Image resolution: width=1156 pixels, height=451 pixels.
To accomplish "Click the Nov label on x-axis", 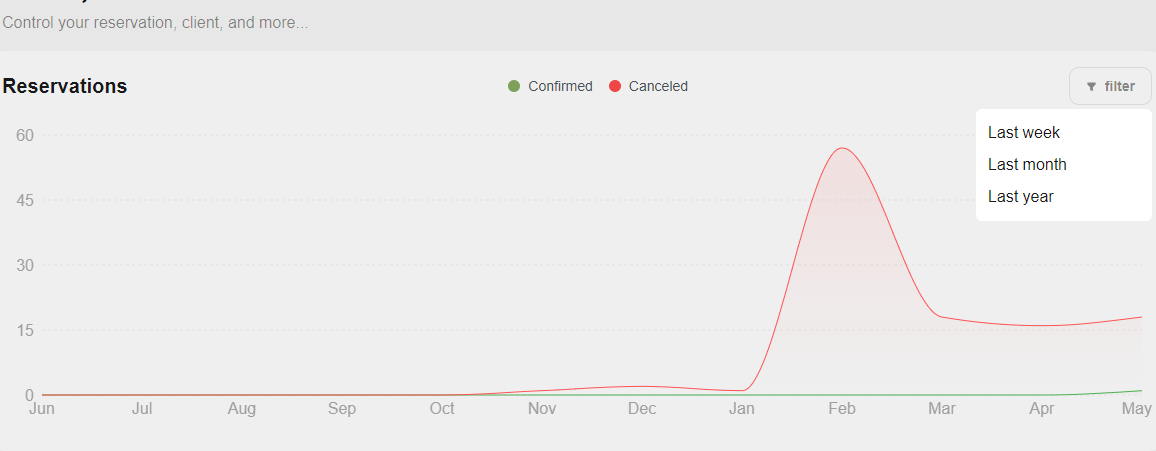I will [542, 408].
